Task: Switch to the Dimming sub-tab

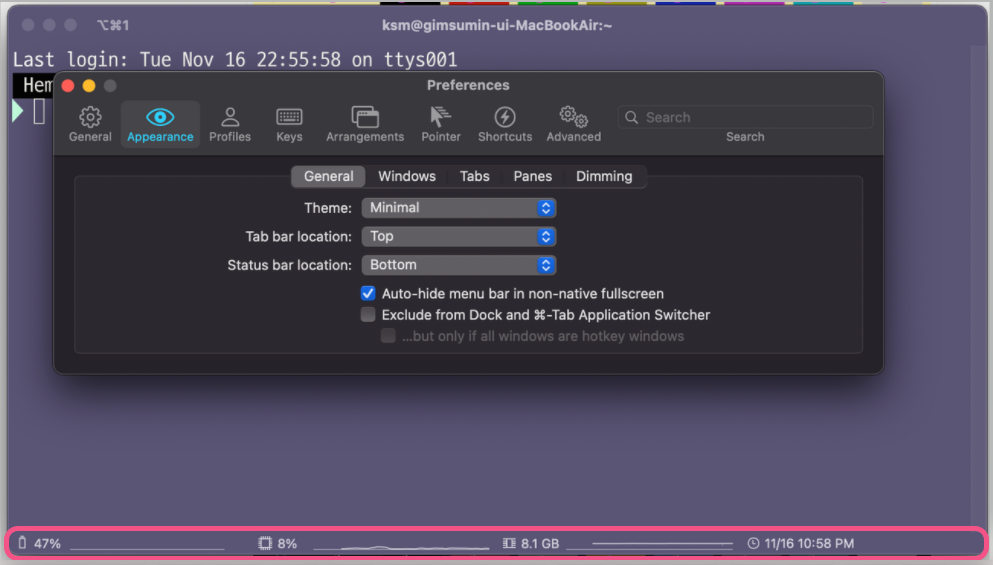Action: tap(604, 176)
